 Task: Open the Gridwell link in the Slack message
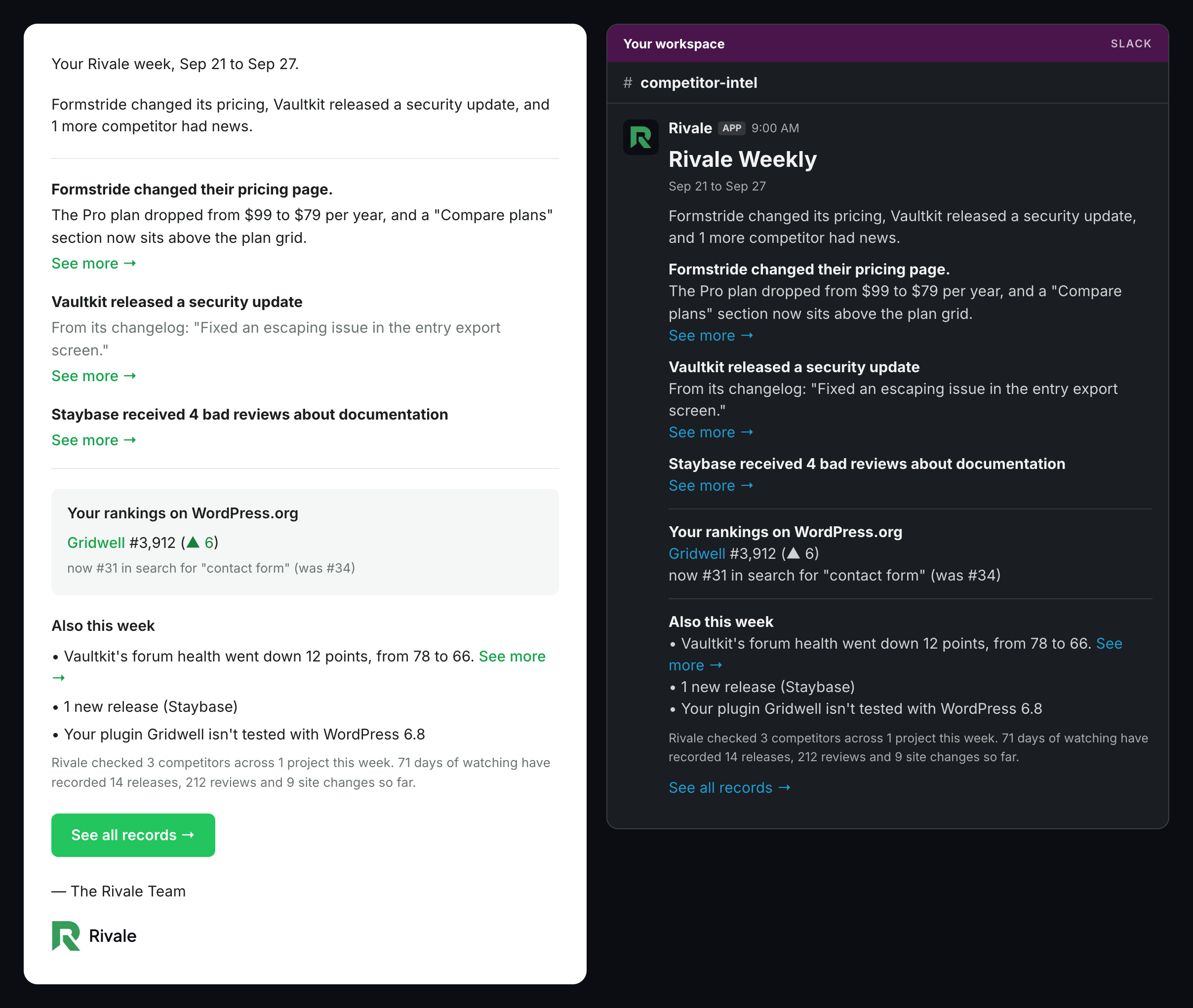point(697,553)
